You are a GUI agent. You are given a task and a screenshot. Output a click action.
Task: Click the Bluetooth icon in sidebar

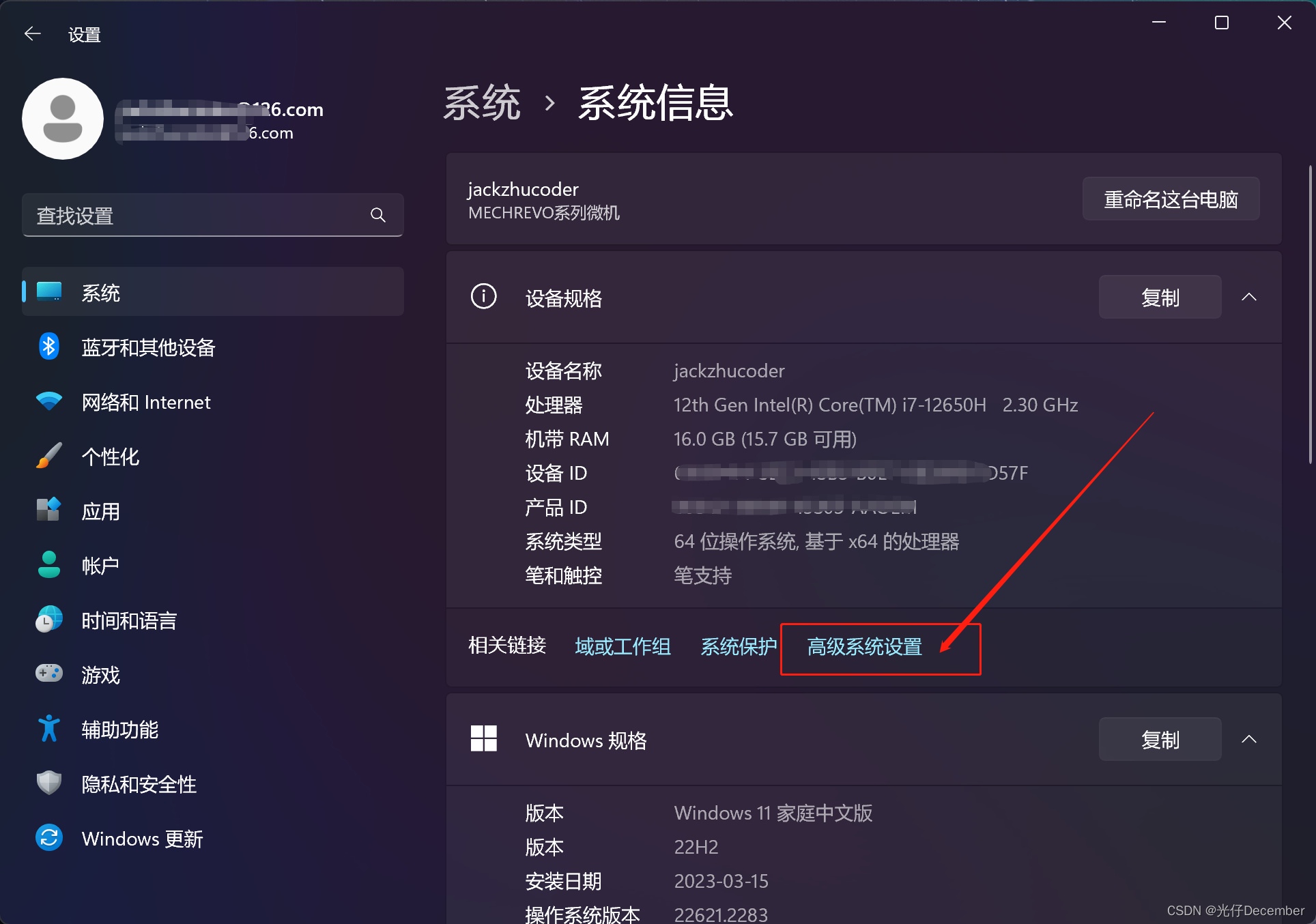coord(48,347)
